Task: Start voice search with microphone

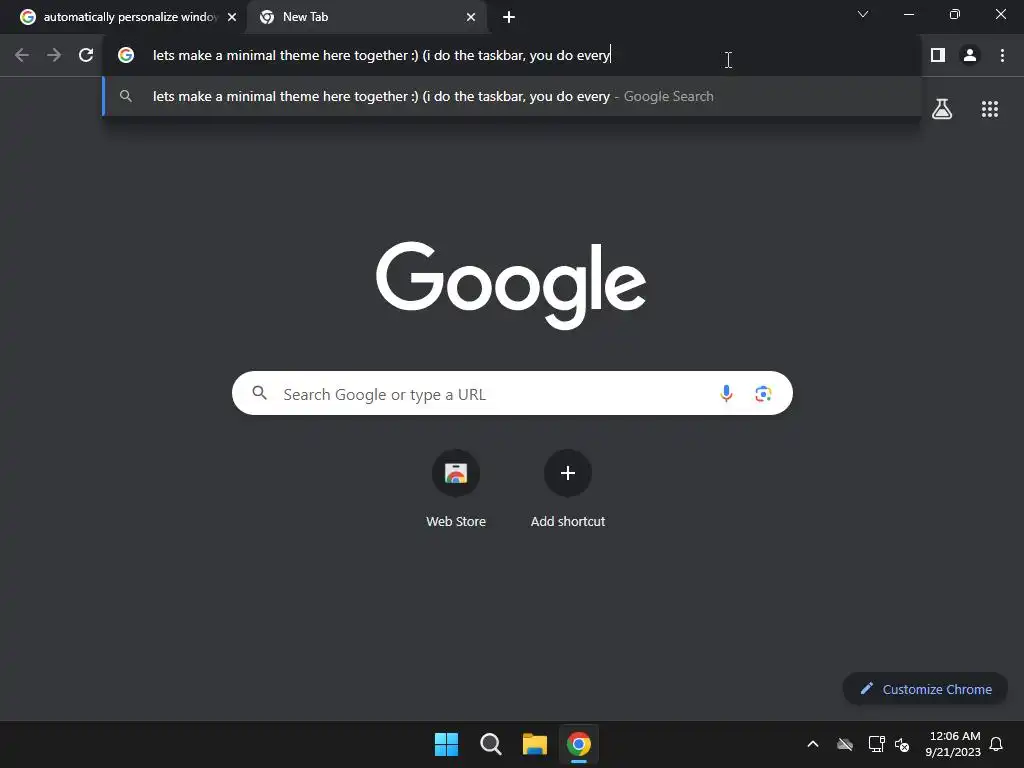Action: (x=726, y=393)
